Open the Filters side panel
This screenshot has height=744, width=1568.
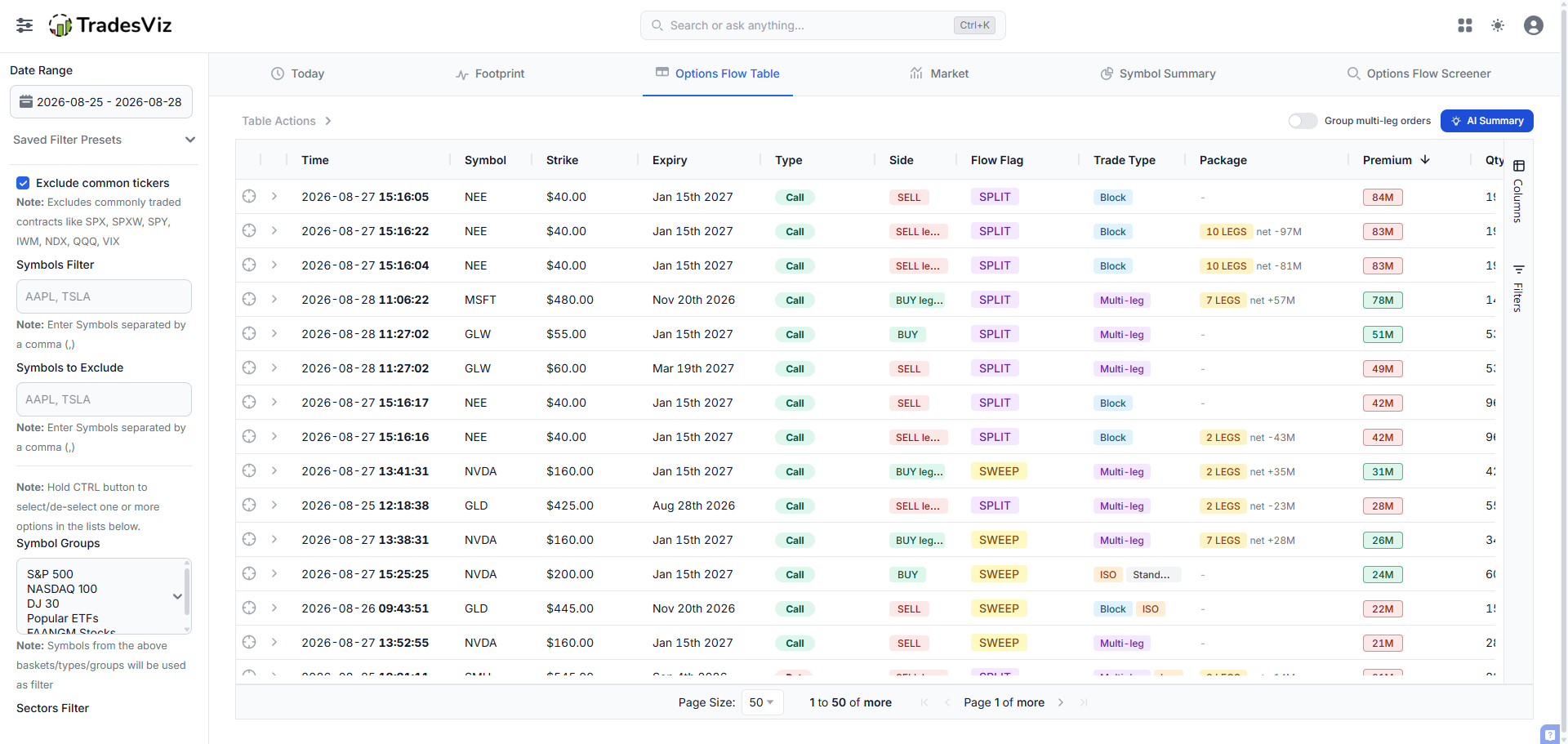1518,288
